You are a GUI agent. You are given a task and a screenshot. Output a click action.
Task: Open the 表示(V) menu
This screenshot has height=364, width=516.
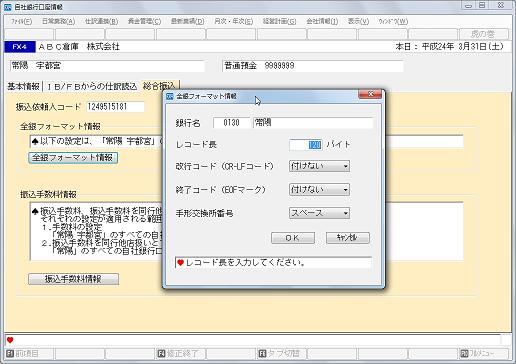point(358,21)
